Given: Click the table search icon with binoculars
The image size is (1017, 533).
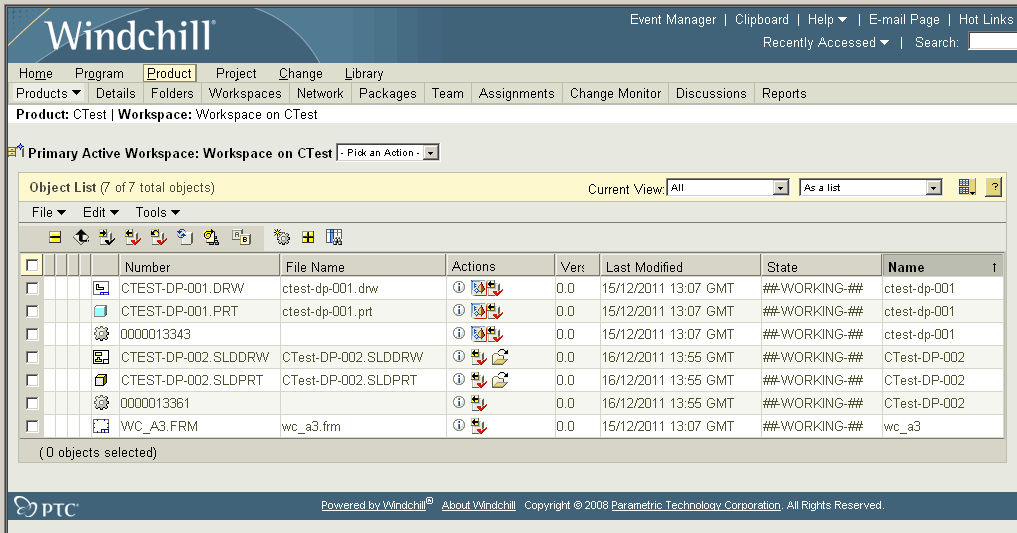Looking at the screenshot, I should [x=334, y=237].
